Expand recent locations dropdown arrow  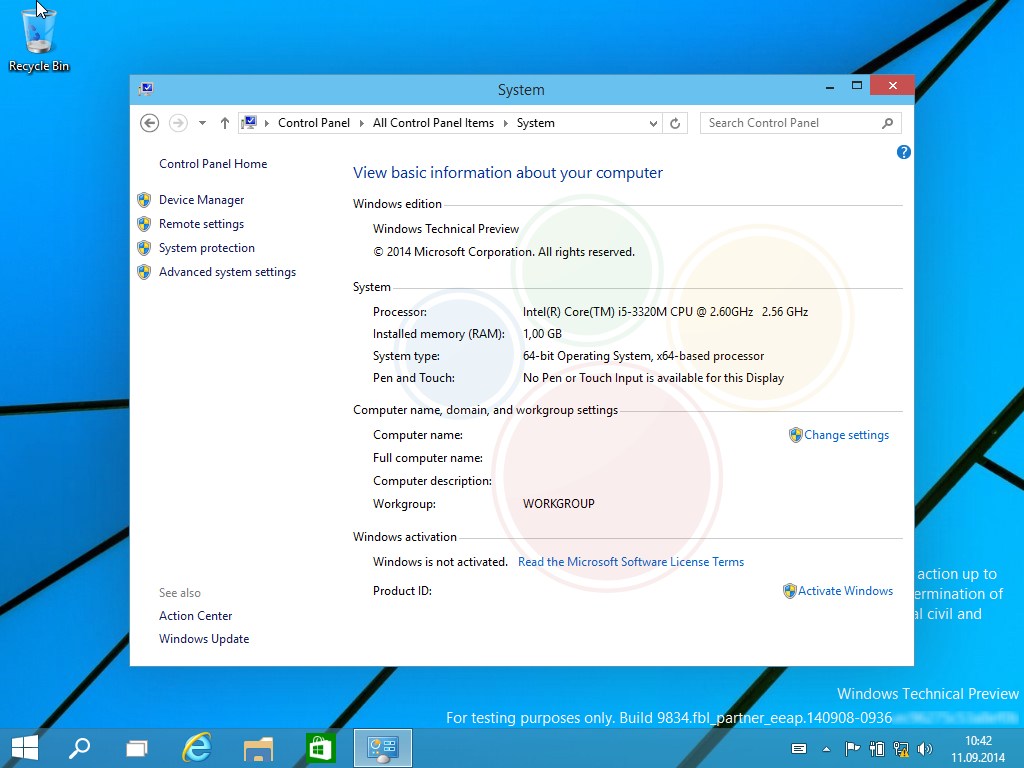[202, 123]
